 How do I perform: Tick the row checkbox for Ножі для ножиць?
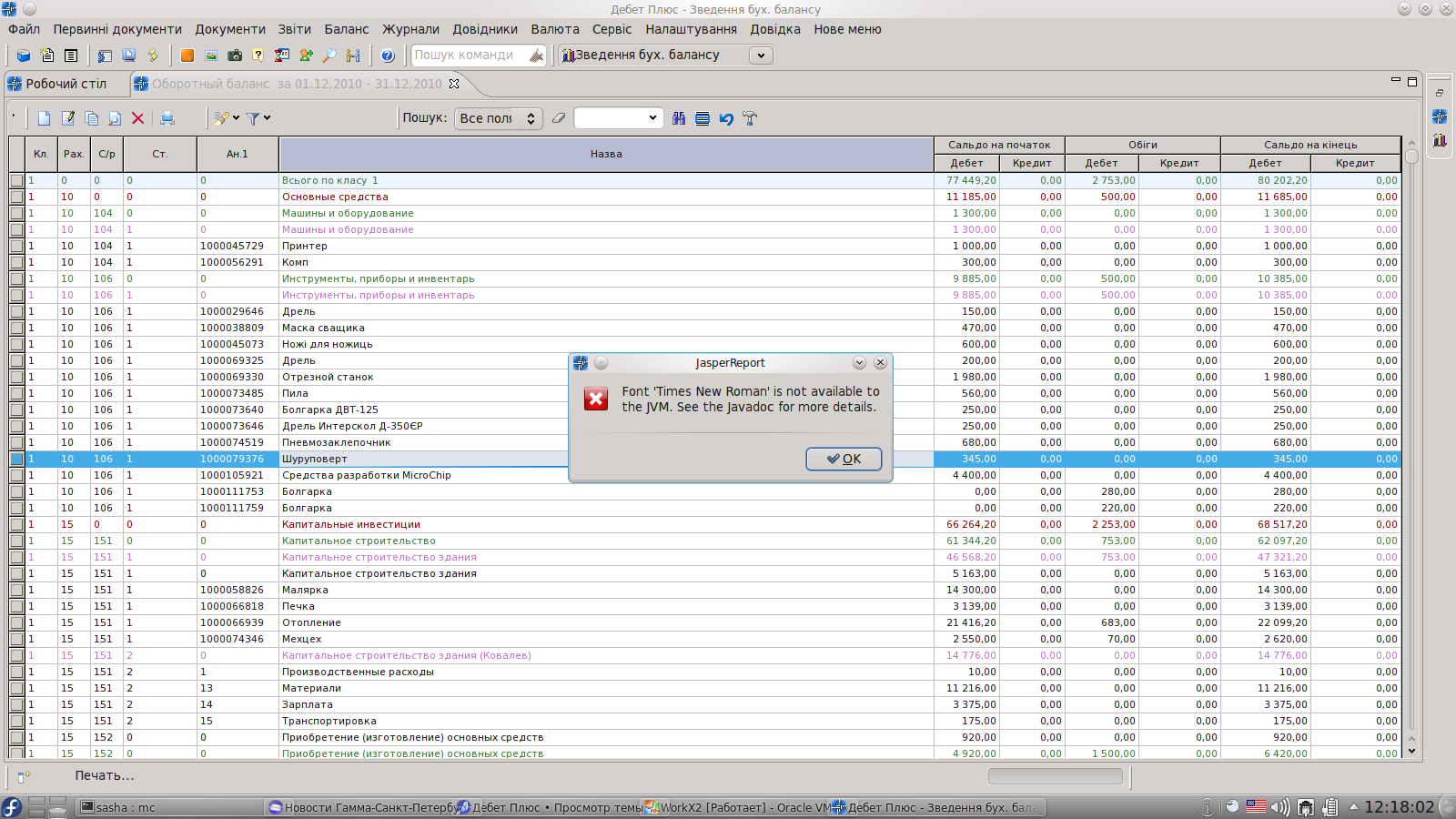coord(16,344)
